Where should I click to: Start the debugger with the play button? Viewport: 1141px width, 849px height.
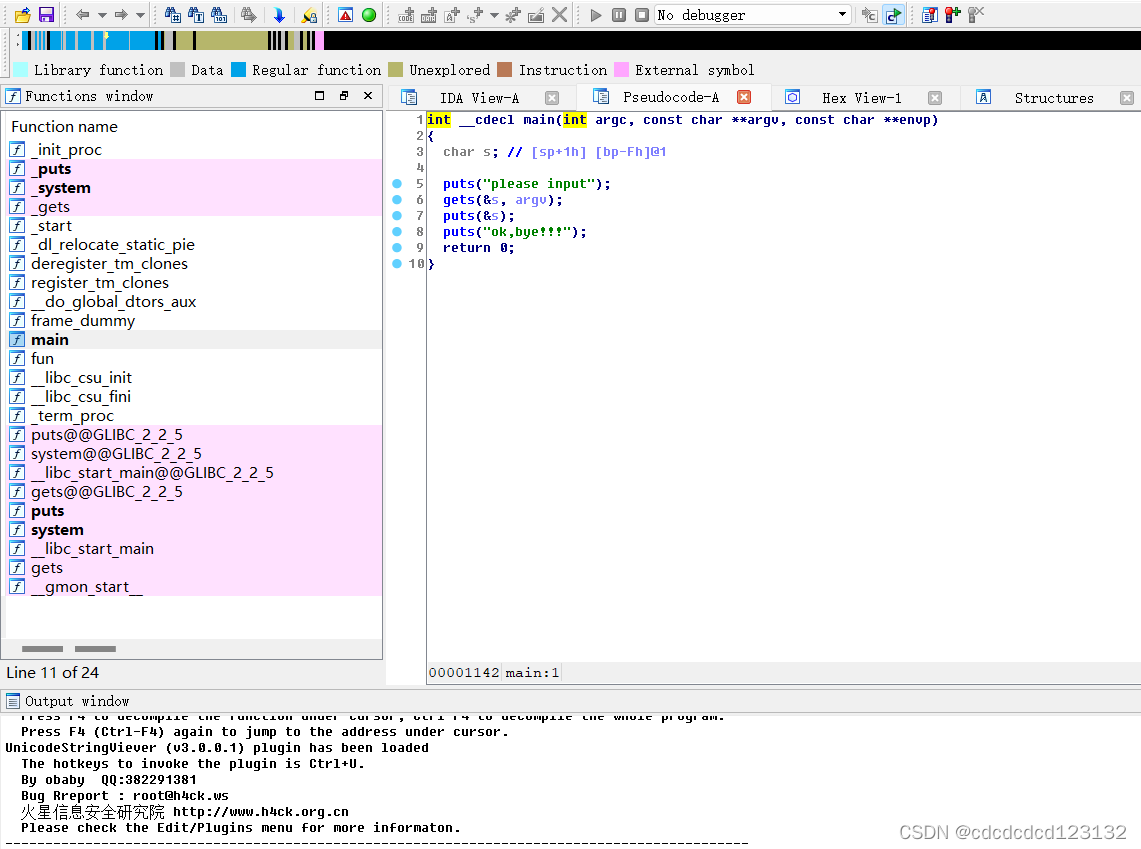pyautogui.click(x=595, y=15)
